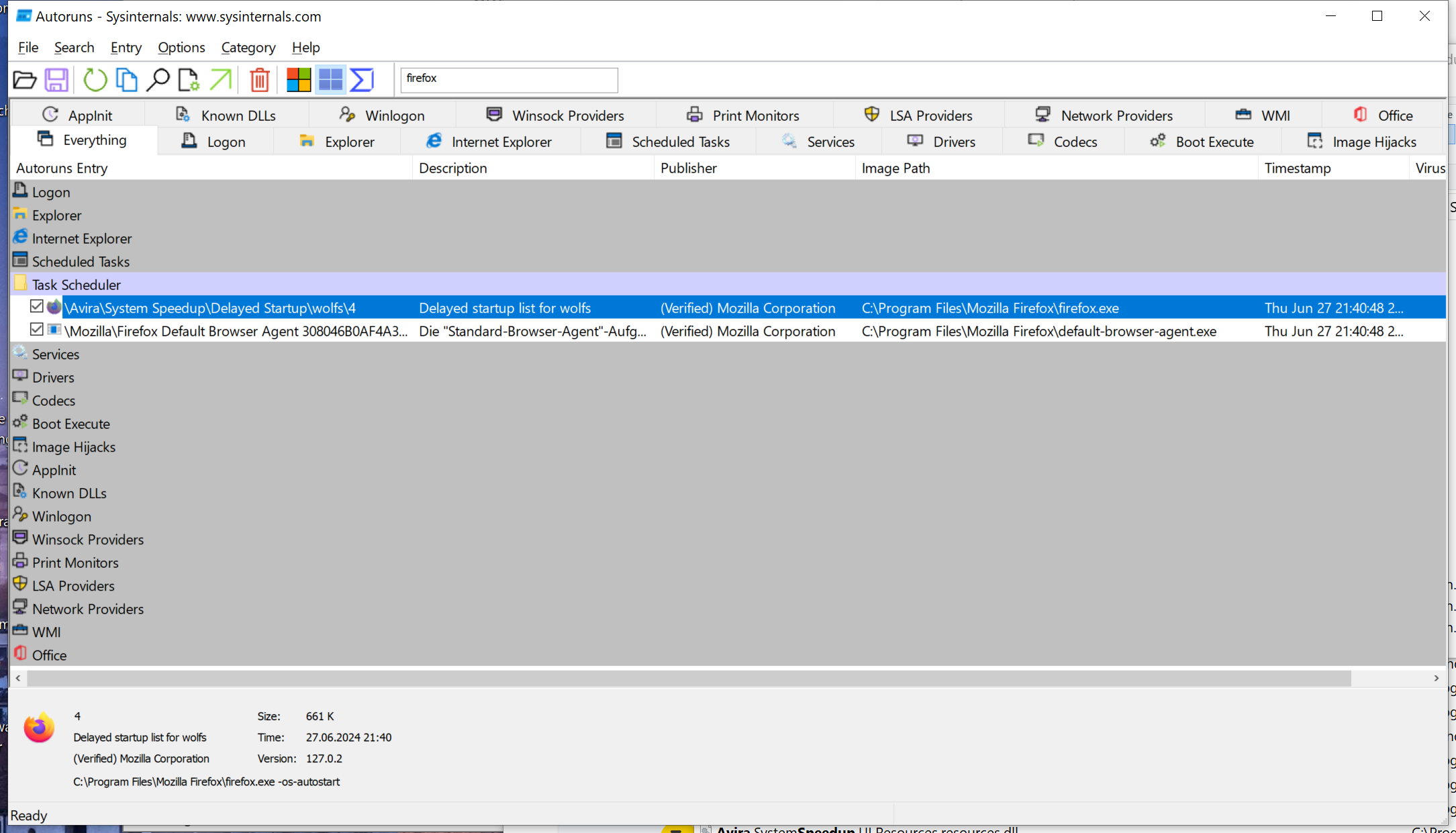Uncheck Firefox Default Browser Agent entry
The height and width of the screenshot is (833, 1456).
[37, 330]
